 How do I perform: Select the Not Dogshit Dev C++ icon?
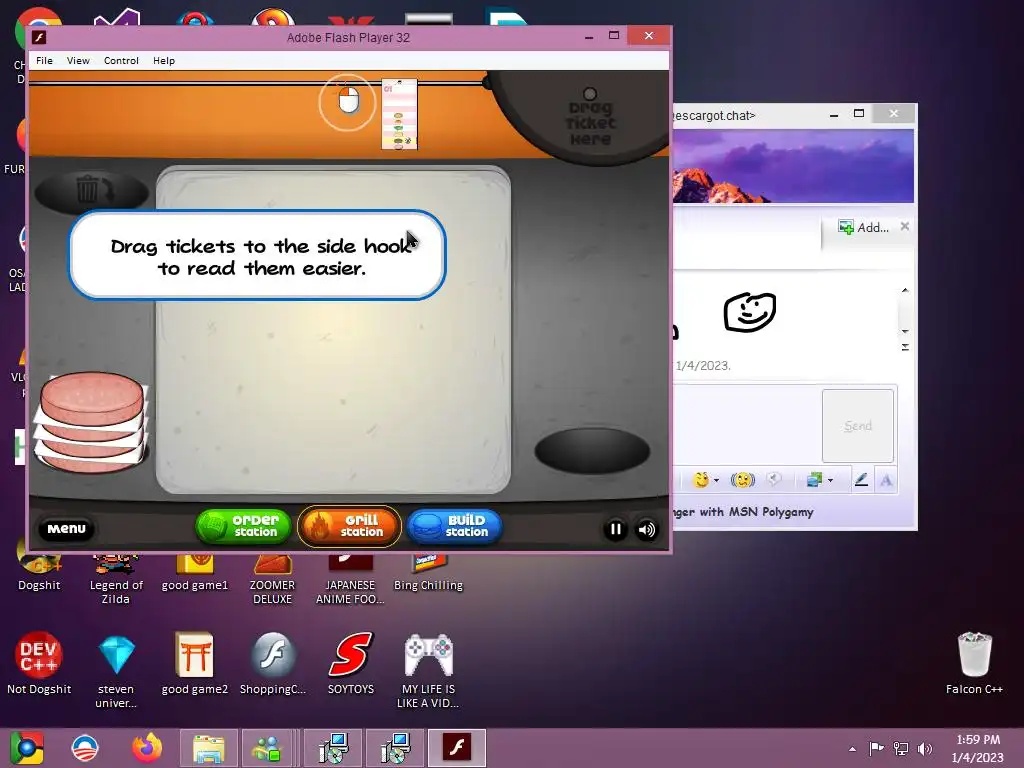click(39, 664)
